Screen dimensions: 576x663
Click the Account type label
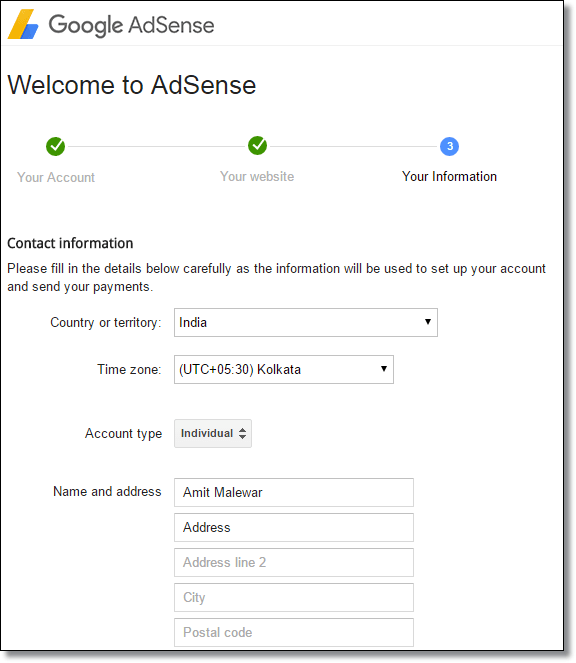tap(123, 434)
